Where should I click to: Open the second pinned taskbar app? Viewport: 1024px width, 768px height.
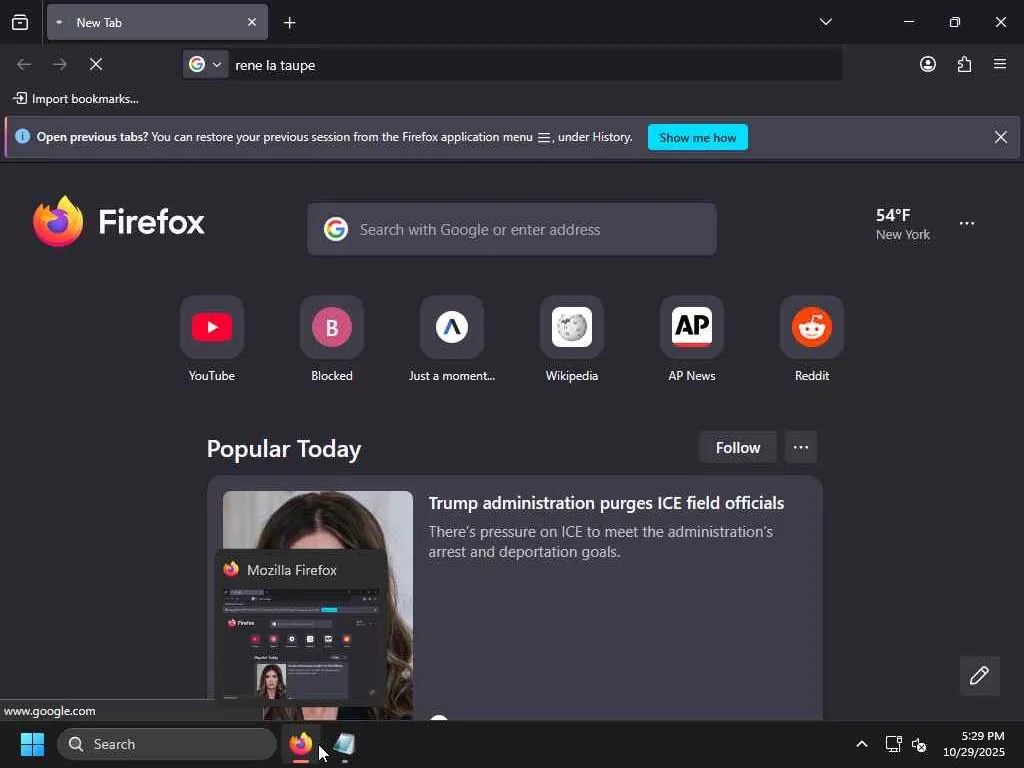344,744
